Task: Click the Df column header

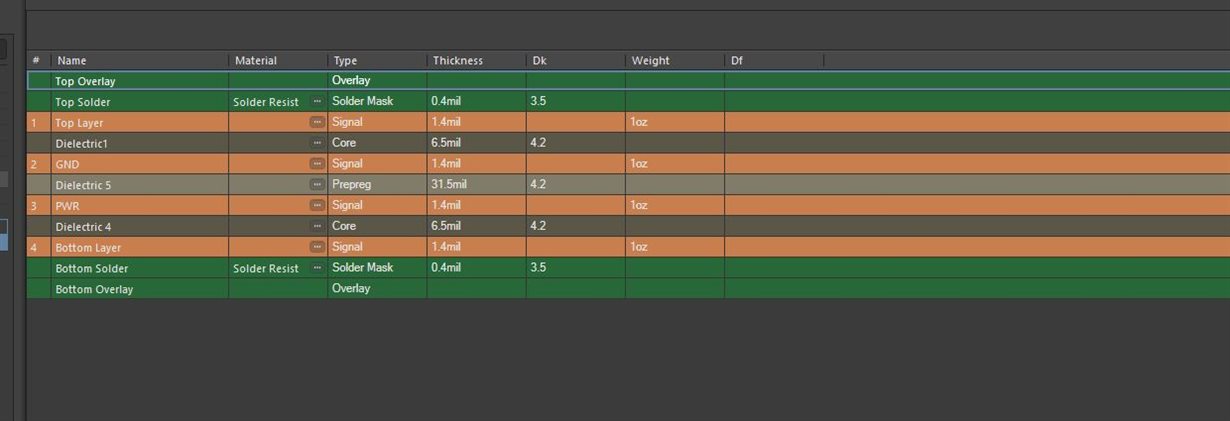Action: [x=774, y=61]
